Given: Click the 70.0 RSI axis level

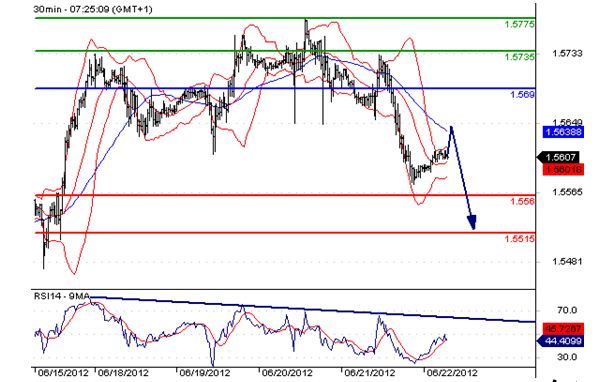Looking at the screenshot, I should tap(567, 311).
